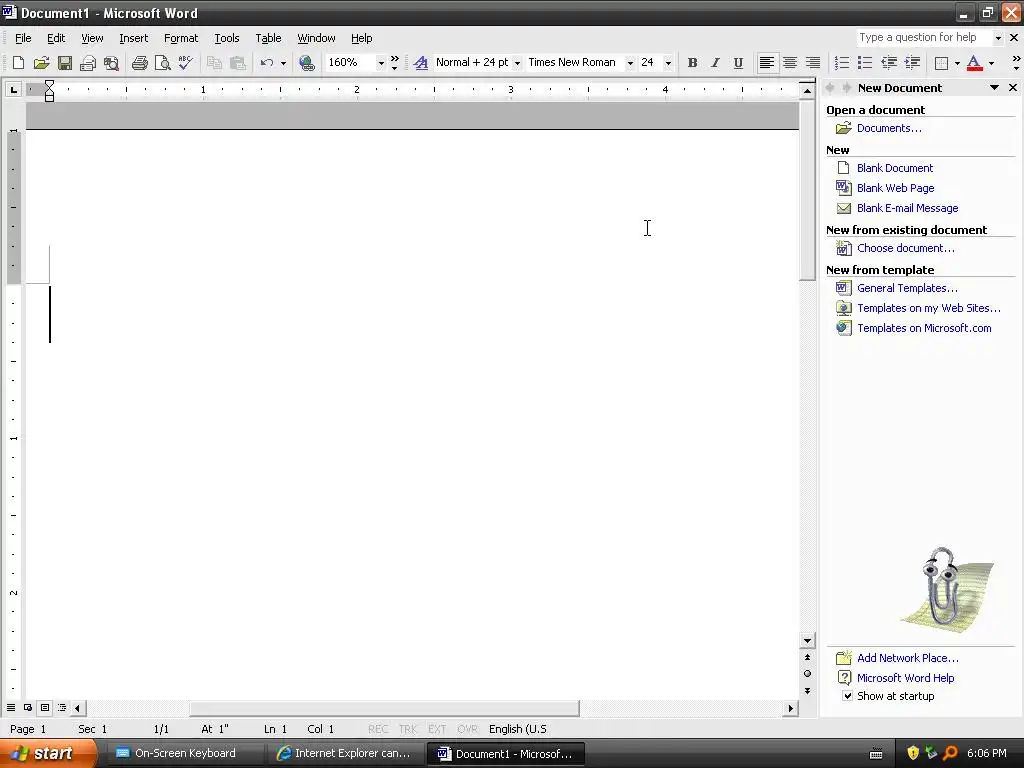The height and width of the screenshot is (768, 1024).
Task: Click the Insert Hyperlink globe icon
Action: click(307, 63)
